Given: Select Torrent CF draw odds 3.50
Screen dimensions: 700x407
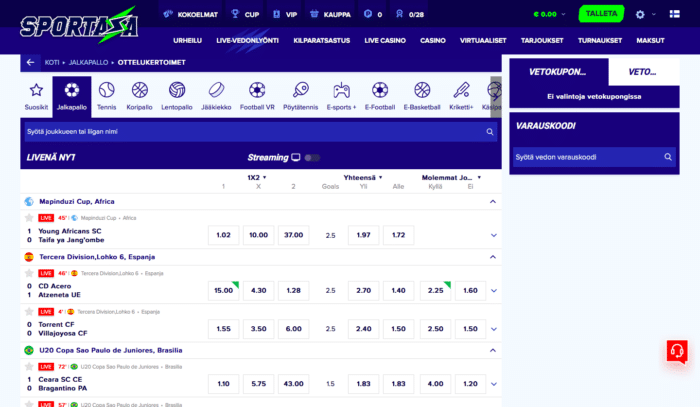Looking at the screenshot, I should click(x=258, y=329).
